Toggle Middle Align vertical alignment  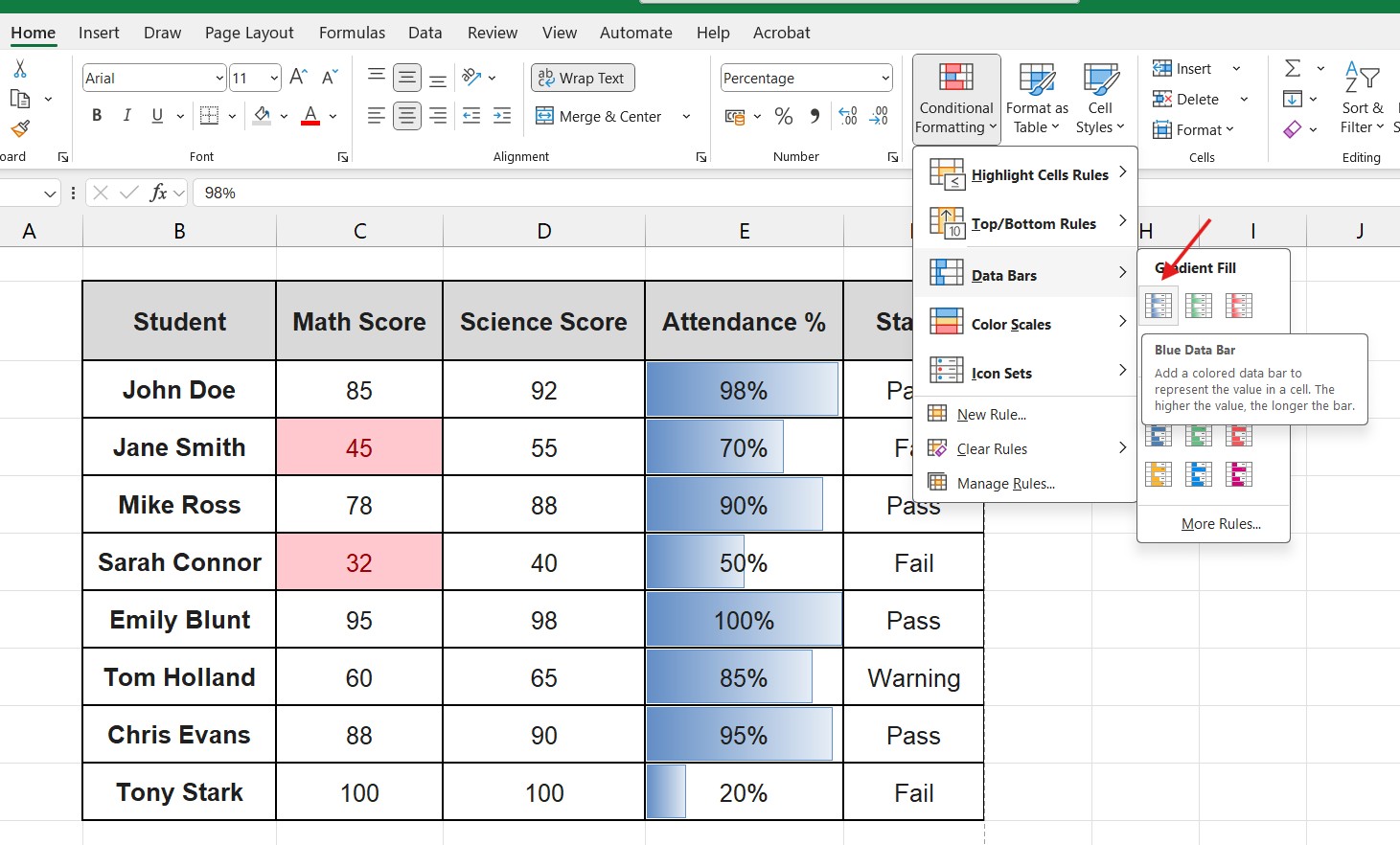click(407, 78)
